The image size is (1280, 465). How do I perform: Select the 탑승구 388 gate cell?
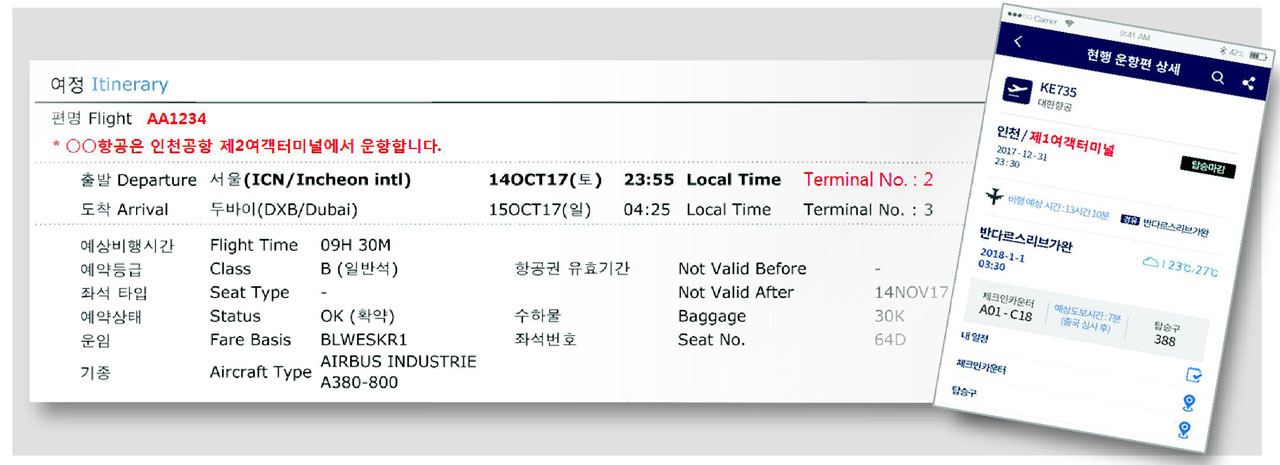click(1166, 334)
